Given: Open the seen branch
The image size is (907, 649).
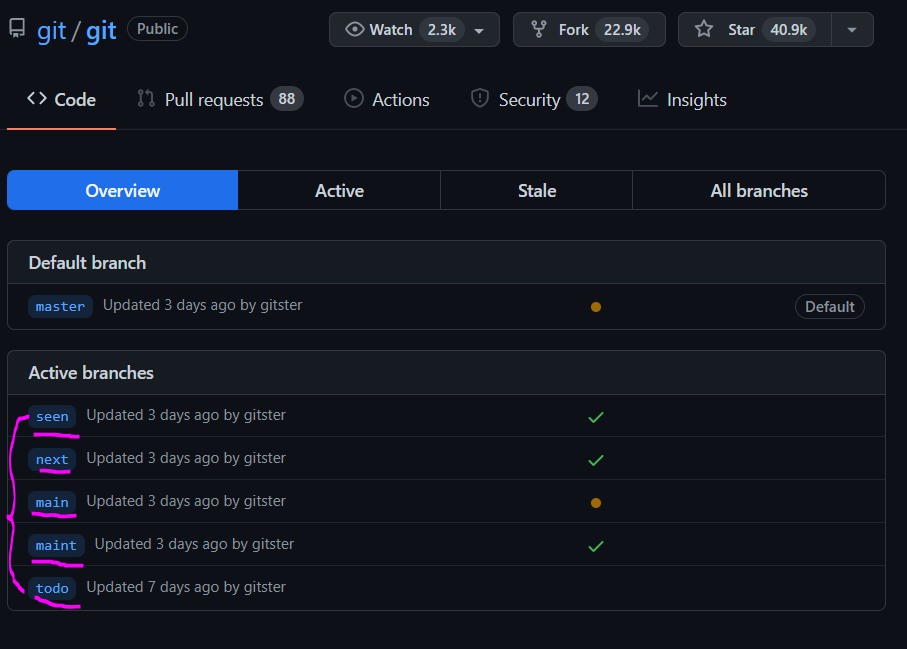Looking at the screenshot, I should point(52,416).
